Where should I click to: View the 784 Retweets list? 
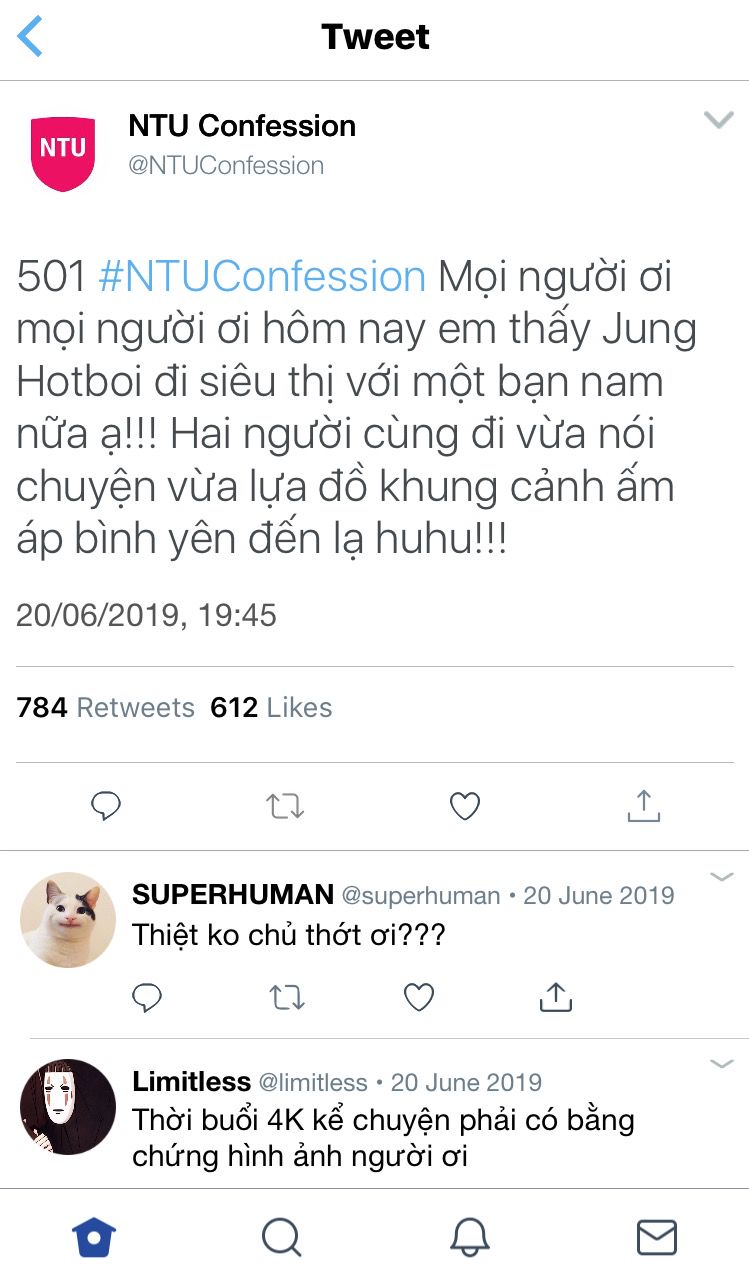point(105,708)
